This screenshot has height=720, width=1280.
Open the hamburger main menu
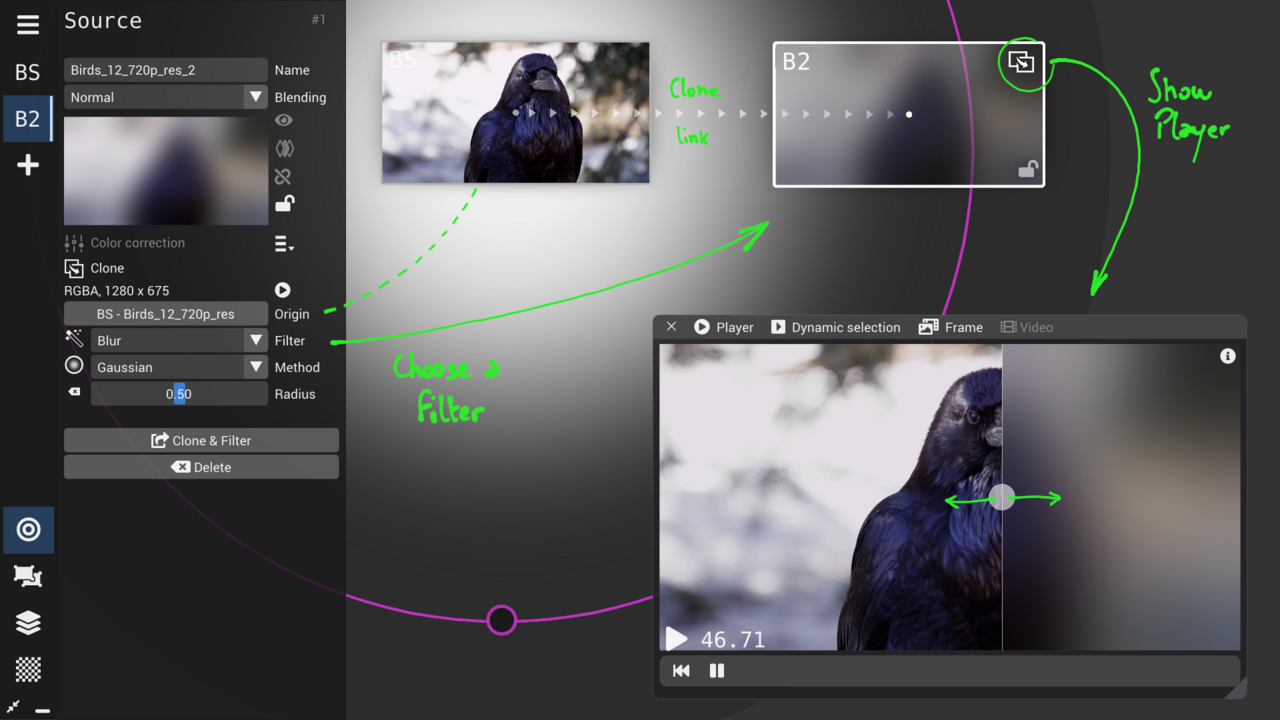[x=28, y=25]
